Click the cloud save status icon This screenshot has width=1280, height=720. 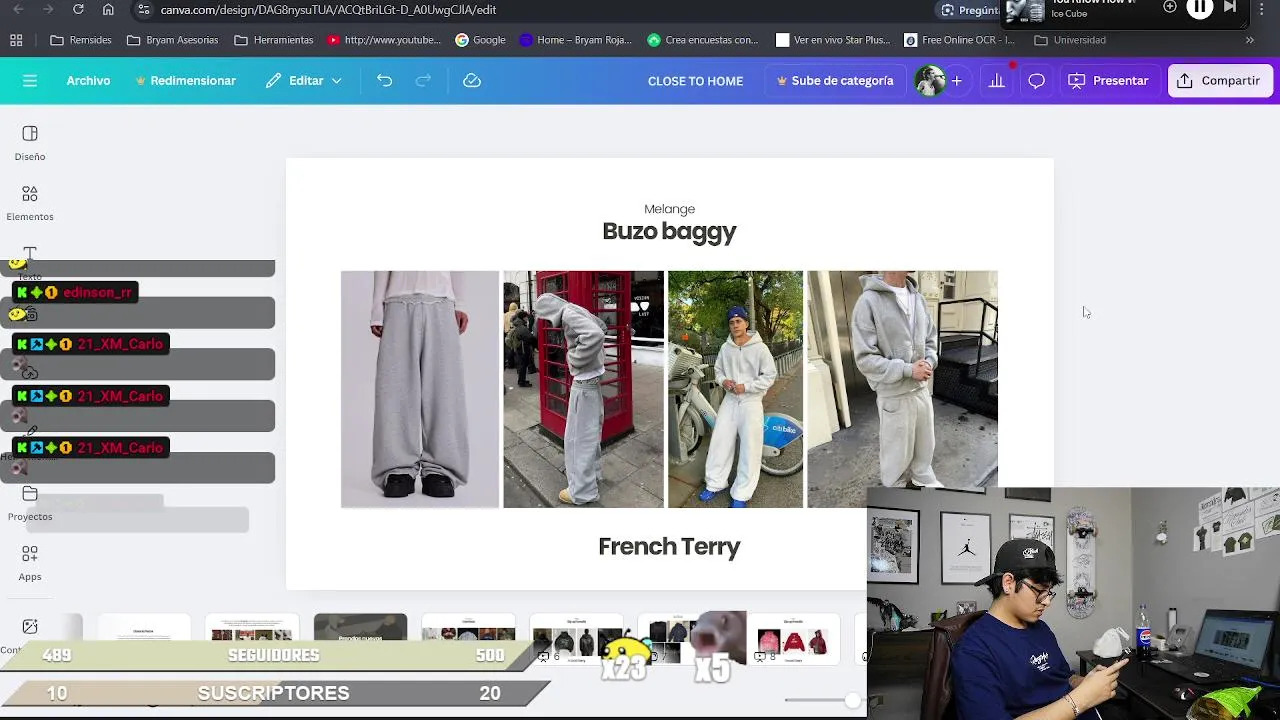(x=472, y=81)
